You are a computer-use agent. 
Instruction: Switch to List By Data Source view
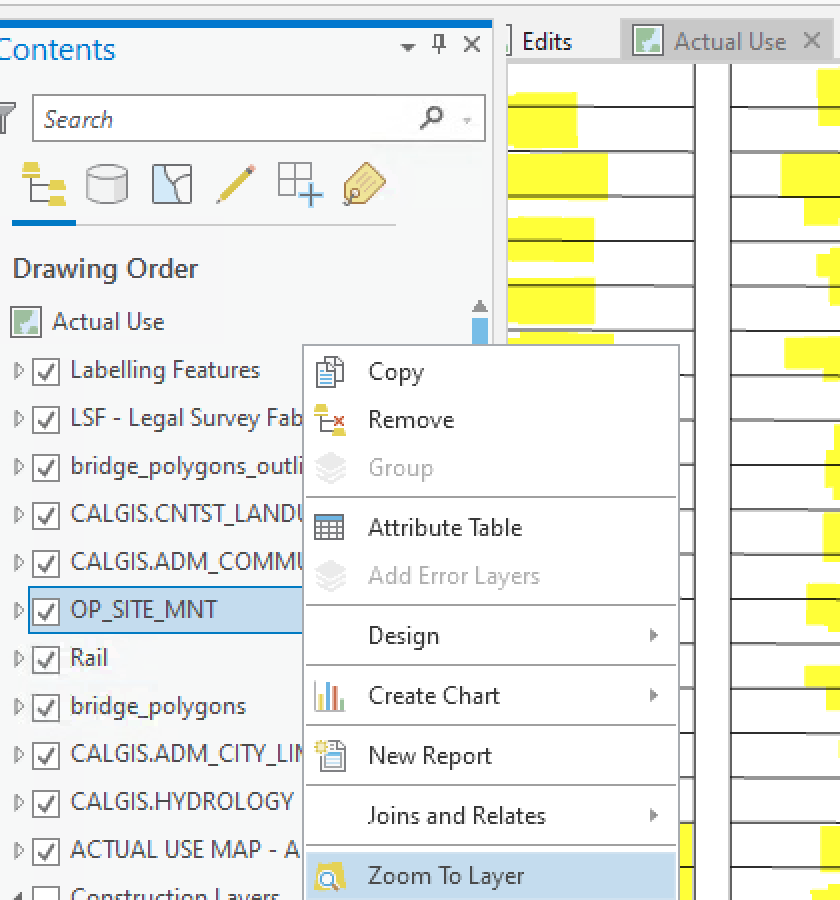click(105, 183)
